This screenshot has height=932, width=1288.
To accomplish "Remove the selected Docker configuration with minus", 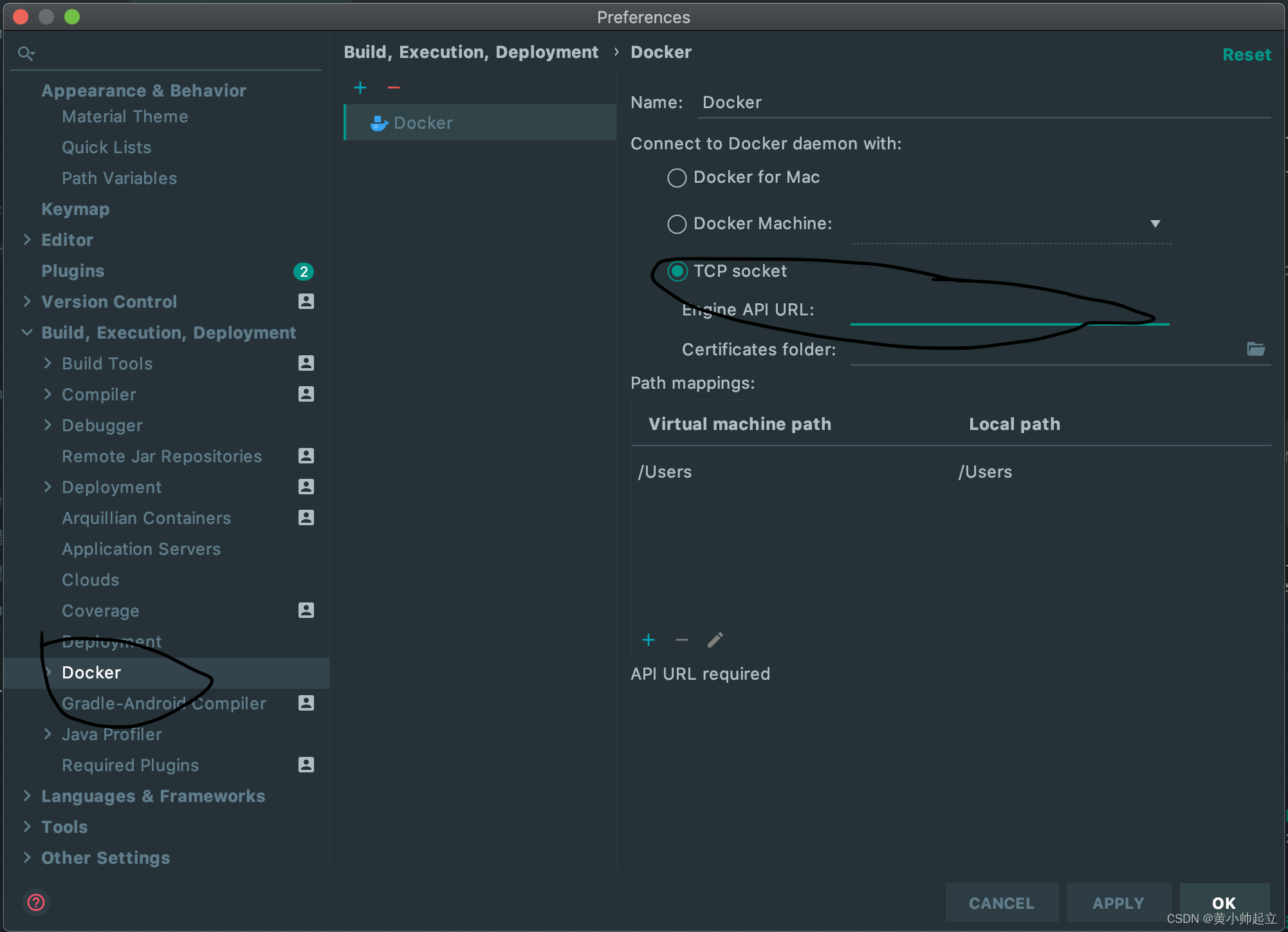I will [x=394, y=88].
